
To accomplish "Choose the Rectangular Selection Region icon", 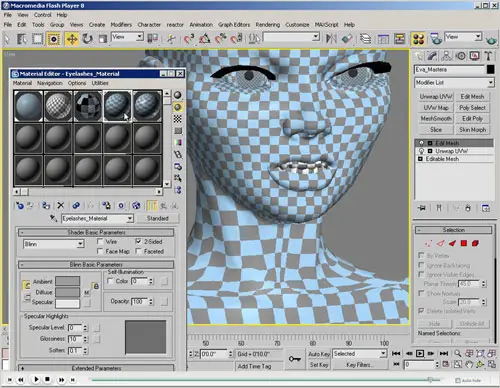I will pyautogui.click(x=37, y=39).
